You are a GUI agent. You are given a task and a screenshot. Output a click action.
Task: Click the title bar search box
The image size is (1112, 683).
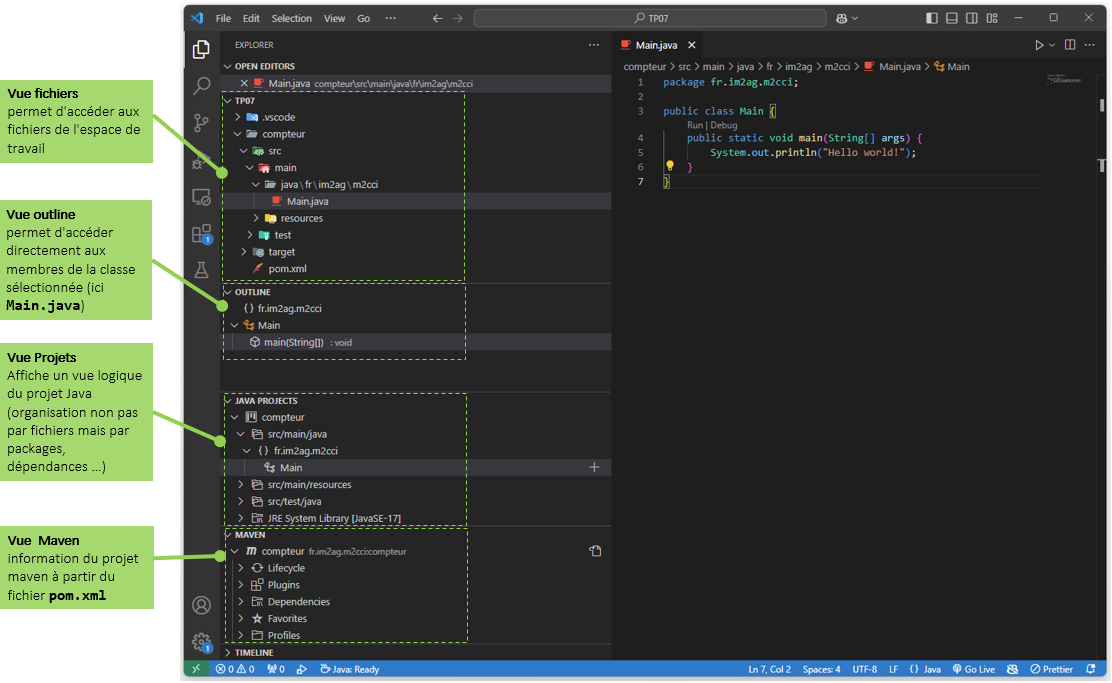tap(650, 18)
